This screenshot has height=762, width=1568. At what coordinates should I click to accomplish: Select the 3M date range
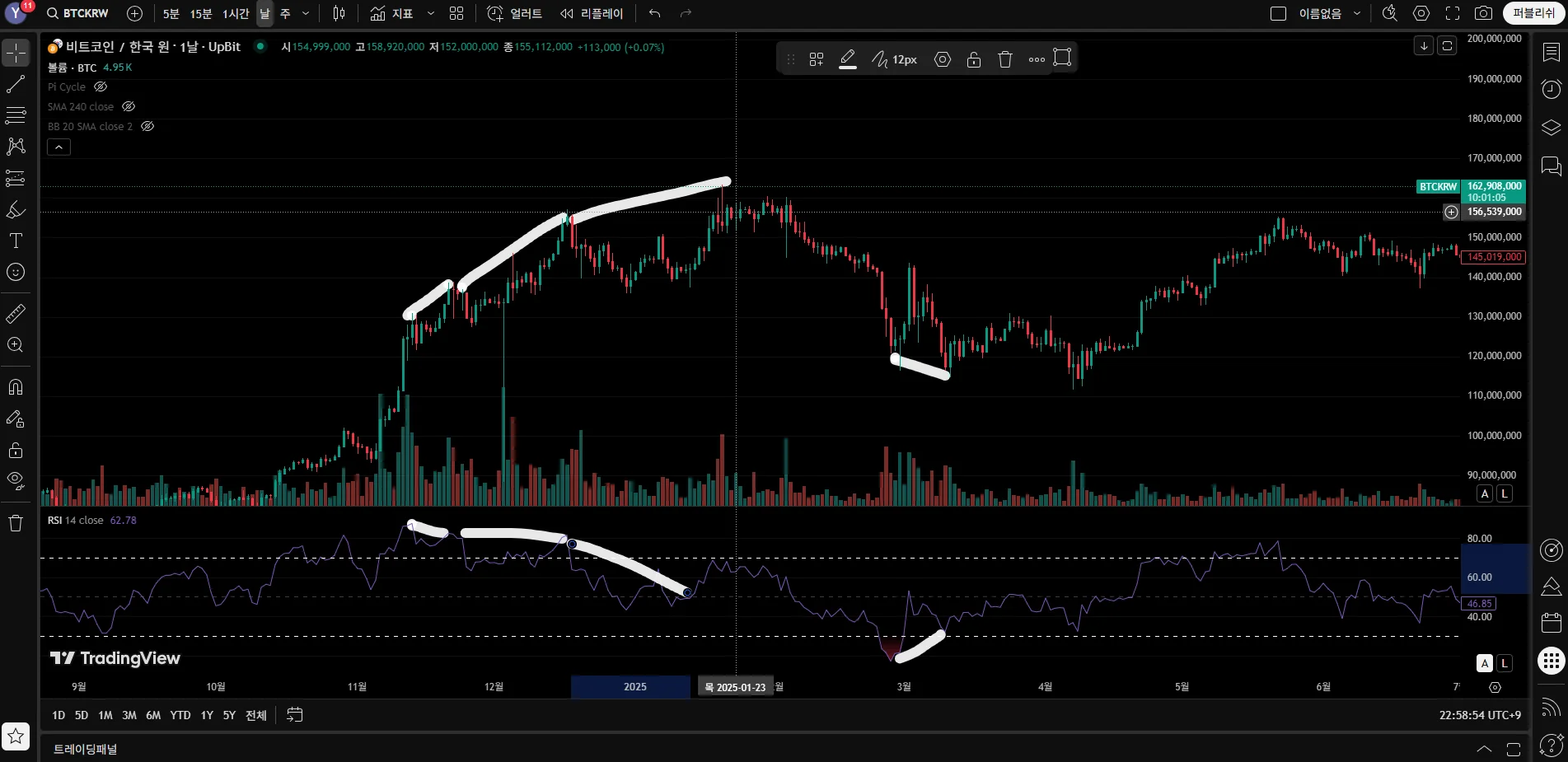pos(129,715)
